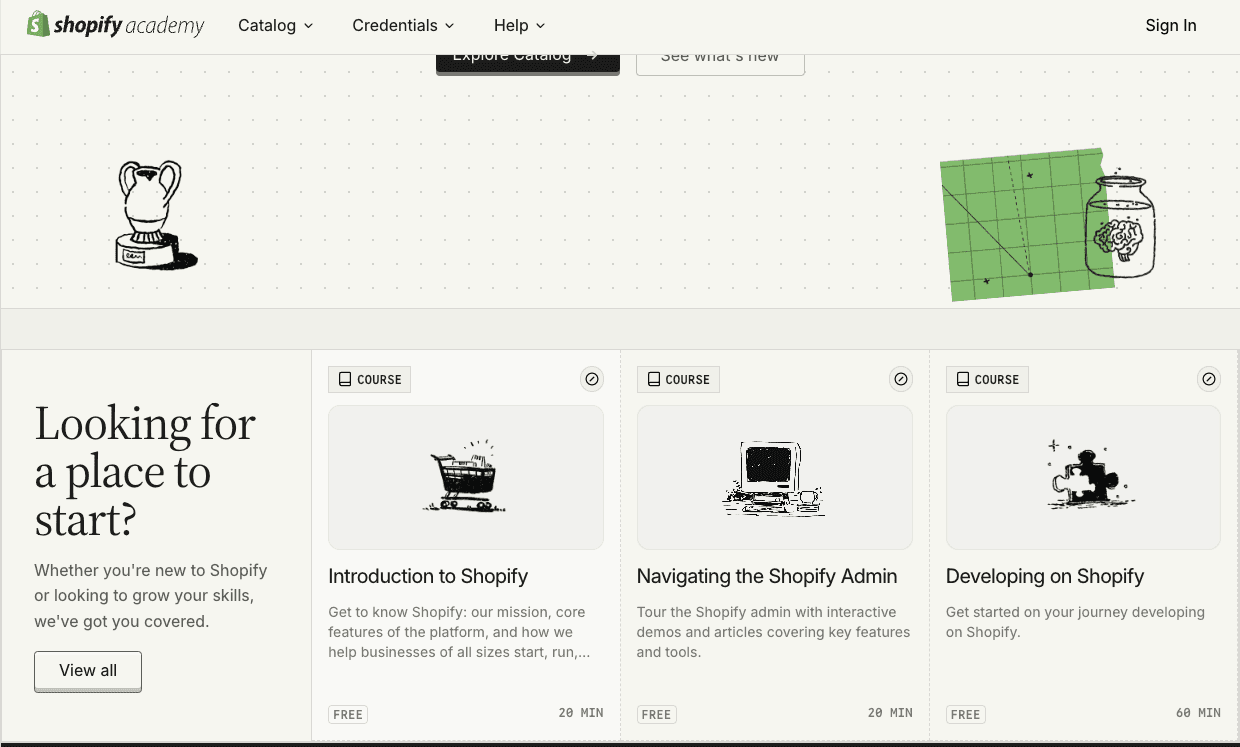Click the trophy vase illustration

point(155,215)
